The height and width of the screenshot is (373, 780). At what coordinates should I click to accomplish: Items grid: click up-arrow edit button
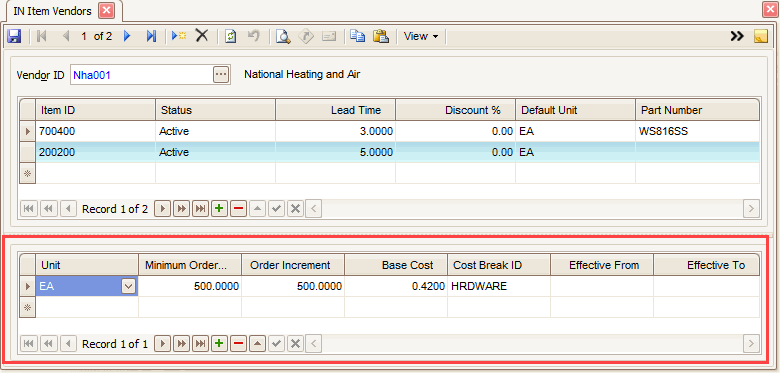pyautogui.click(x=257, y=209)
